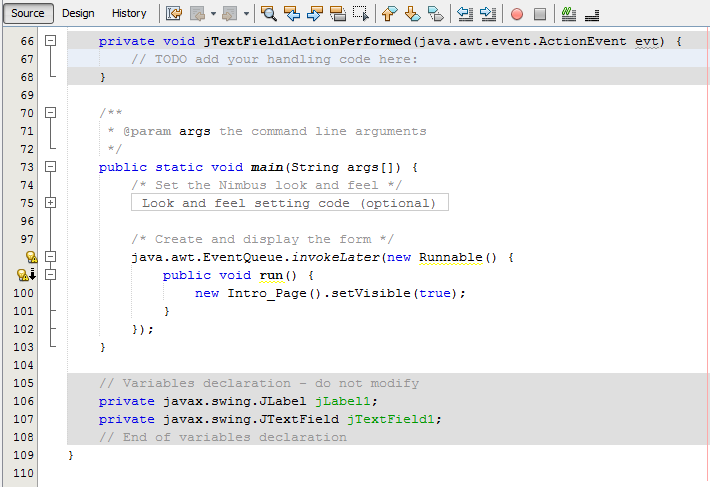The width and height of the screenshot is (710, 487).
Task: Click '/* Set the Nimbus look and feel */' comment
Action: click(x=266, y=185)
